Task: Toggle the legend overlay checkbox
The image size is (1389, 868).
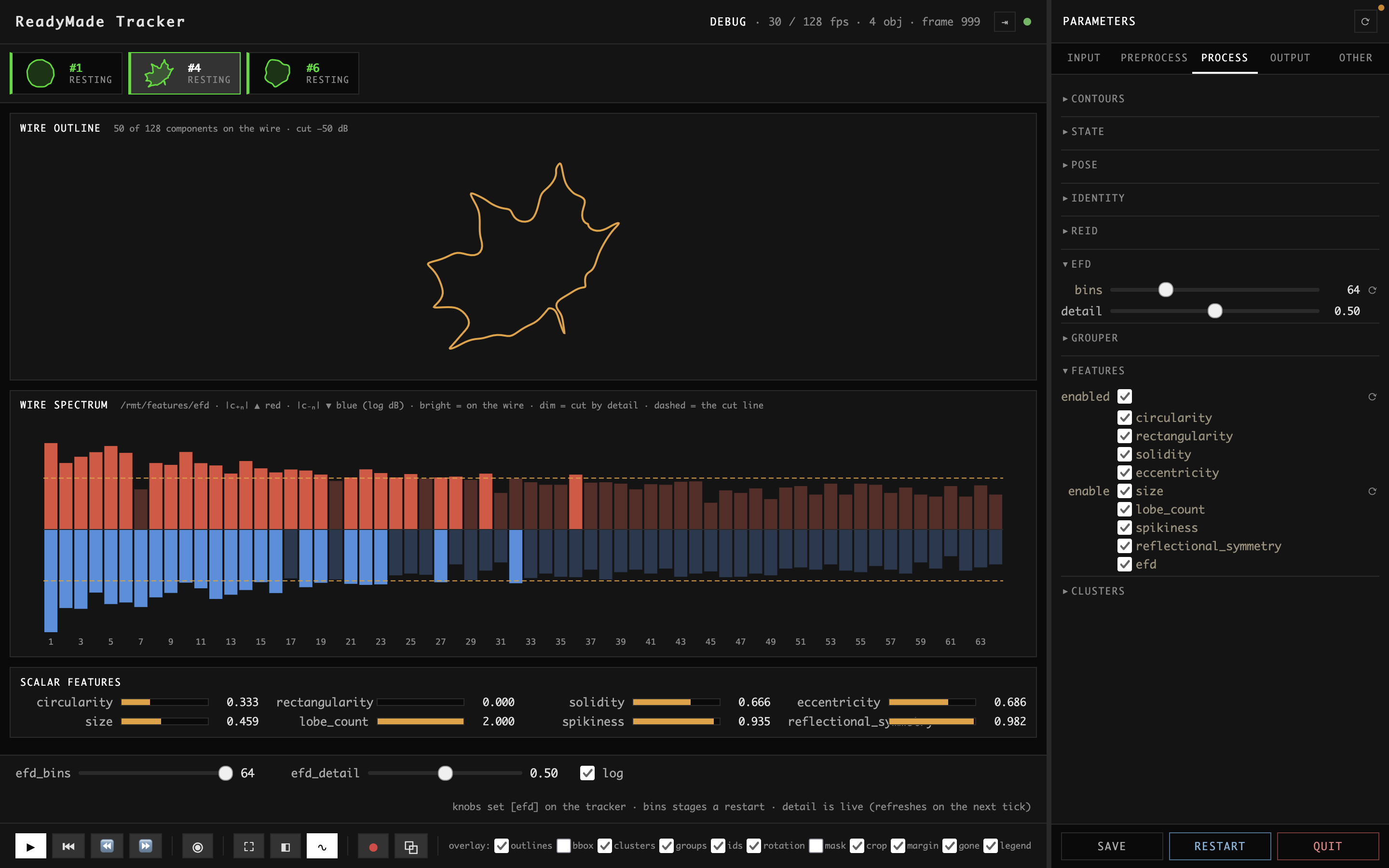Action: point(991,846)
